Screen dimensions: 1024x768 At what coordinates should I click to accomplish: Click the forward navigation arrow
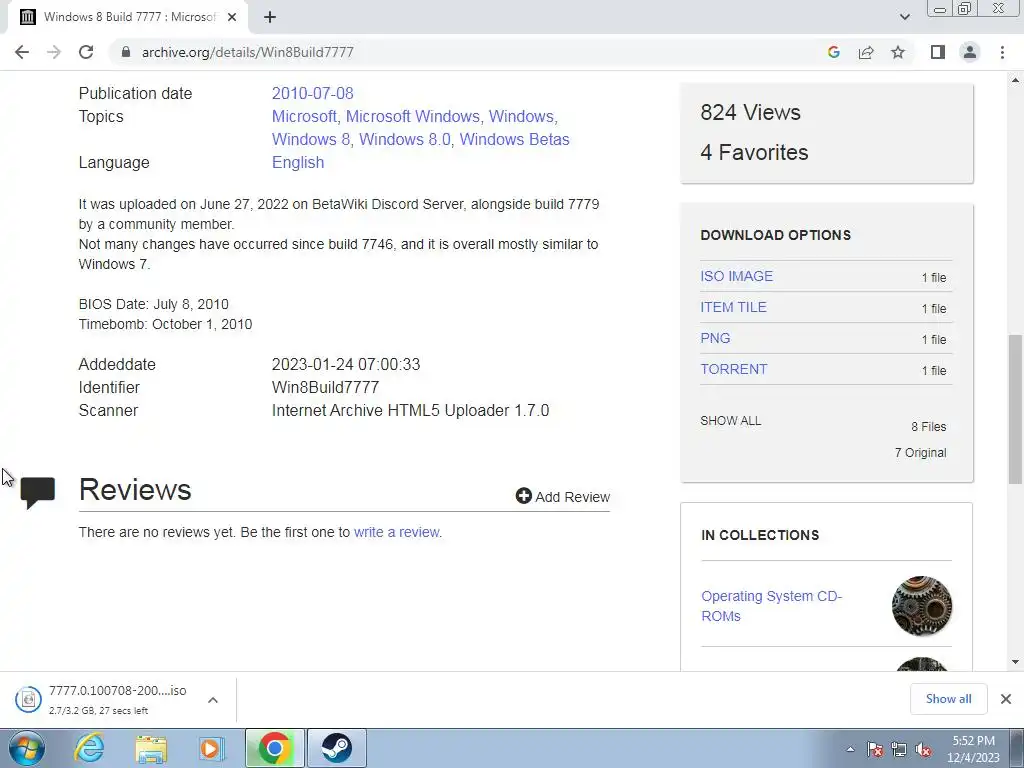point(54,52)
